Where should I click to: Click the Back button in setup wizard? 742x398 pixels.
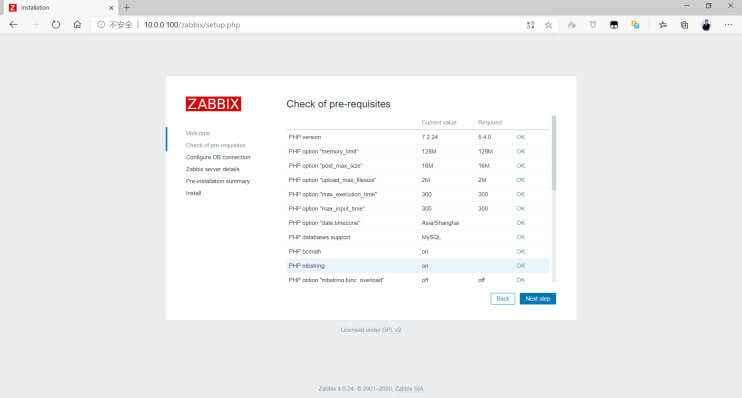(503, 299)
